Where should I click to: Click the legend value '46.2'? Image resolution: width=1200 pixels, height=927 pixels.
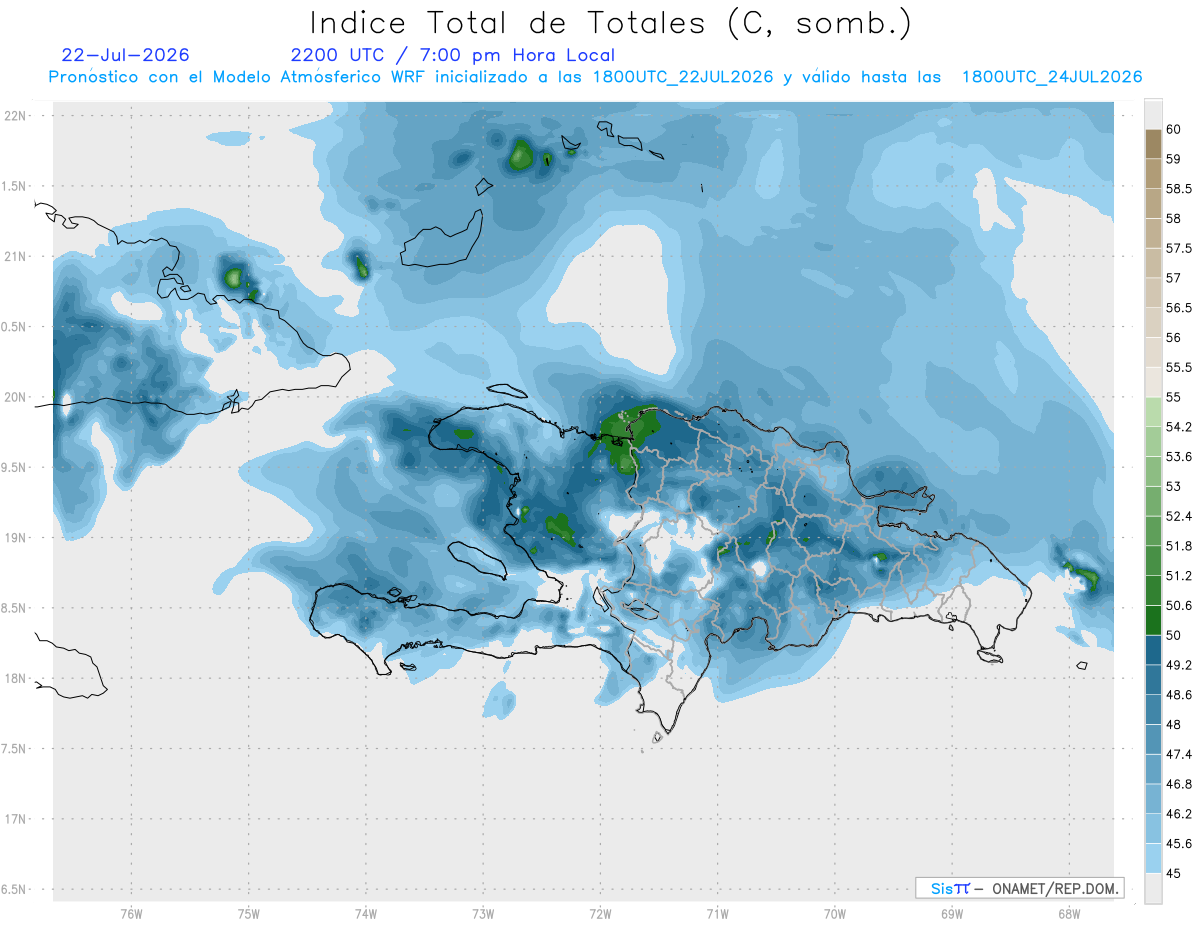coord(1179,814)
